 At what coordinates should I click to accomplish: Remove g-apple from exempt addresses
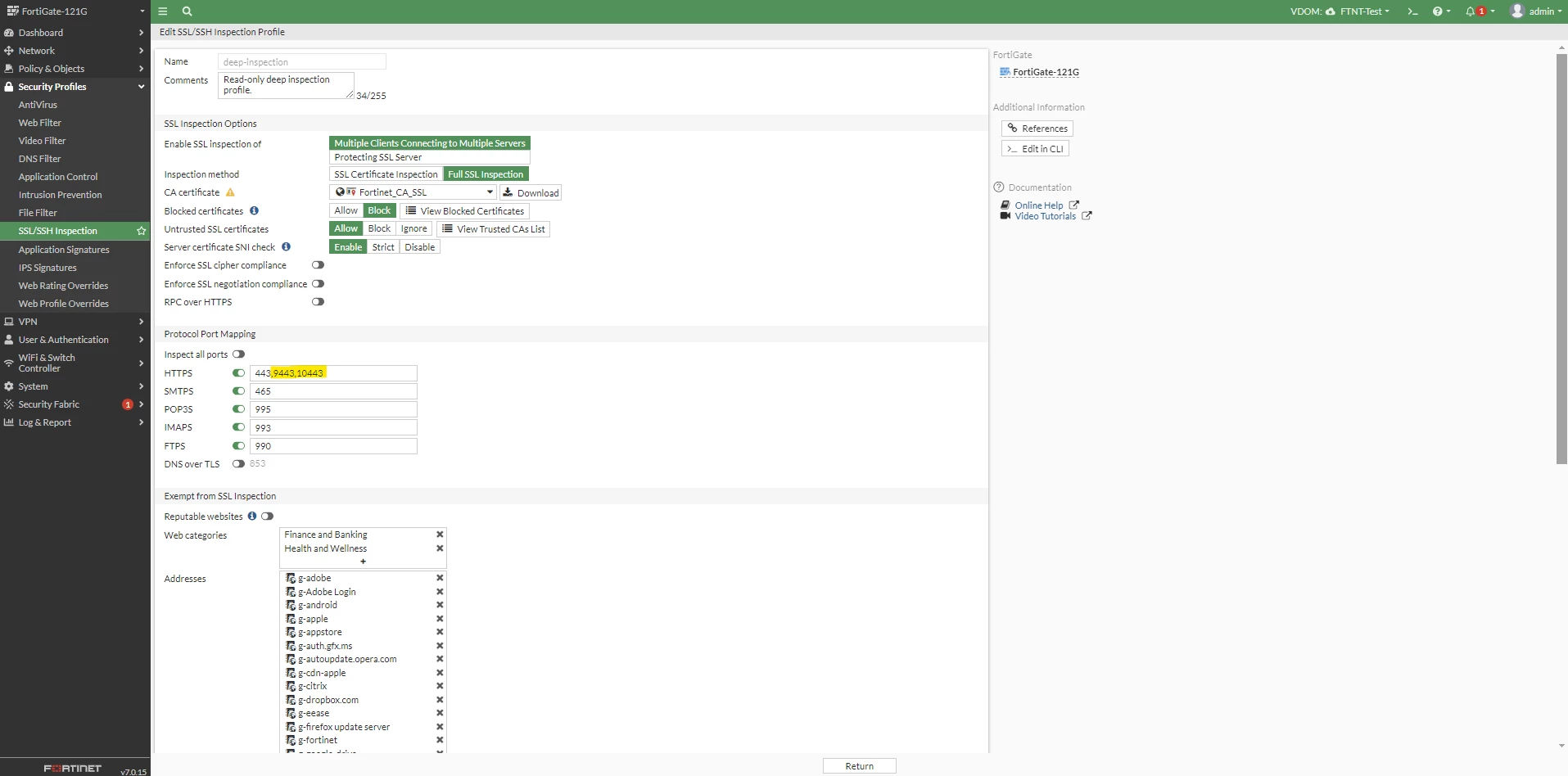pyautogui.click(x=440, y=619)
